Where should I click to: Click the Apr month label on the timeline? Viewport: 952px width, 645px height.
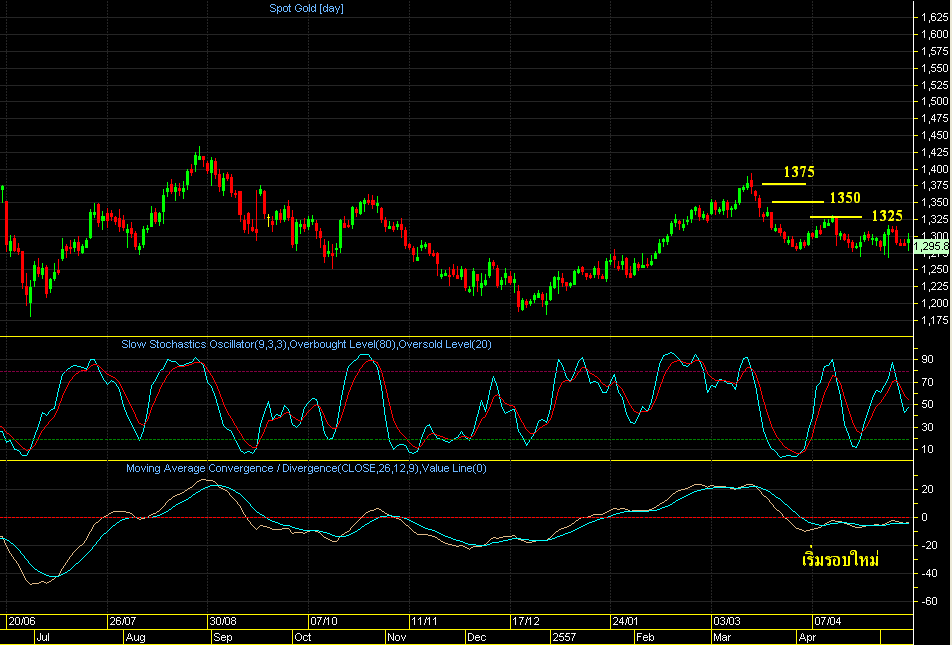pyautogui.click(x=808, y=636)
